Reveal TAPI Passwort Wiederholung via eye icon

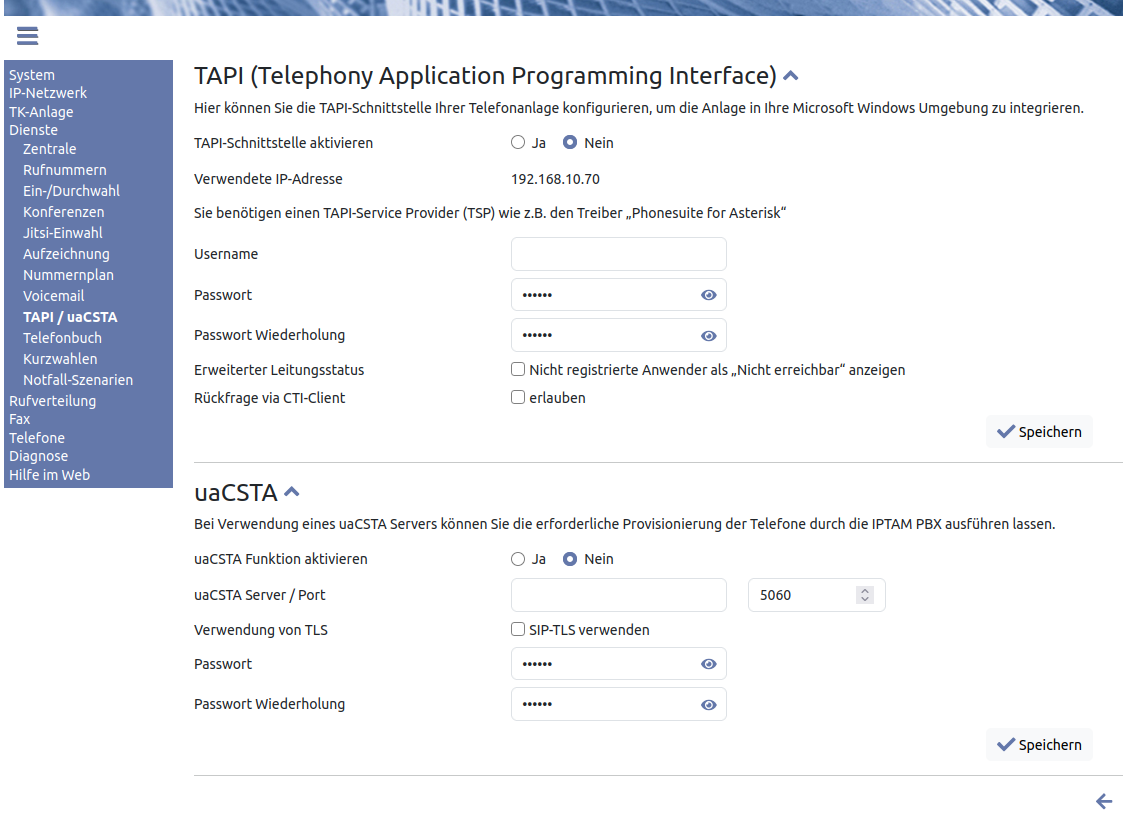tap(709, 336)
